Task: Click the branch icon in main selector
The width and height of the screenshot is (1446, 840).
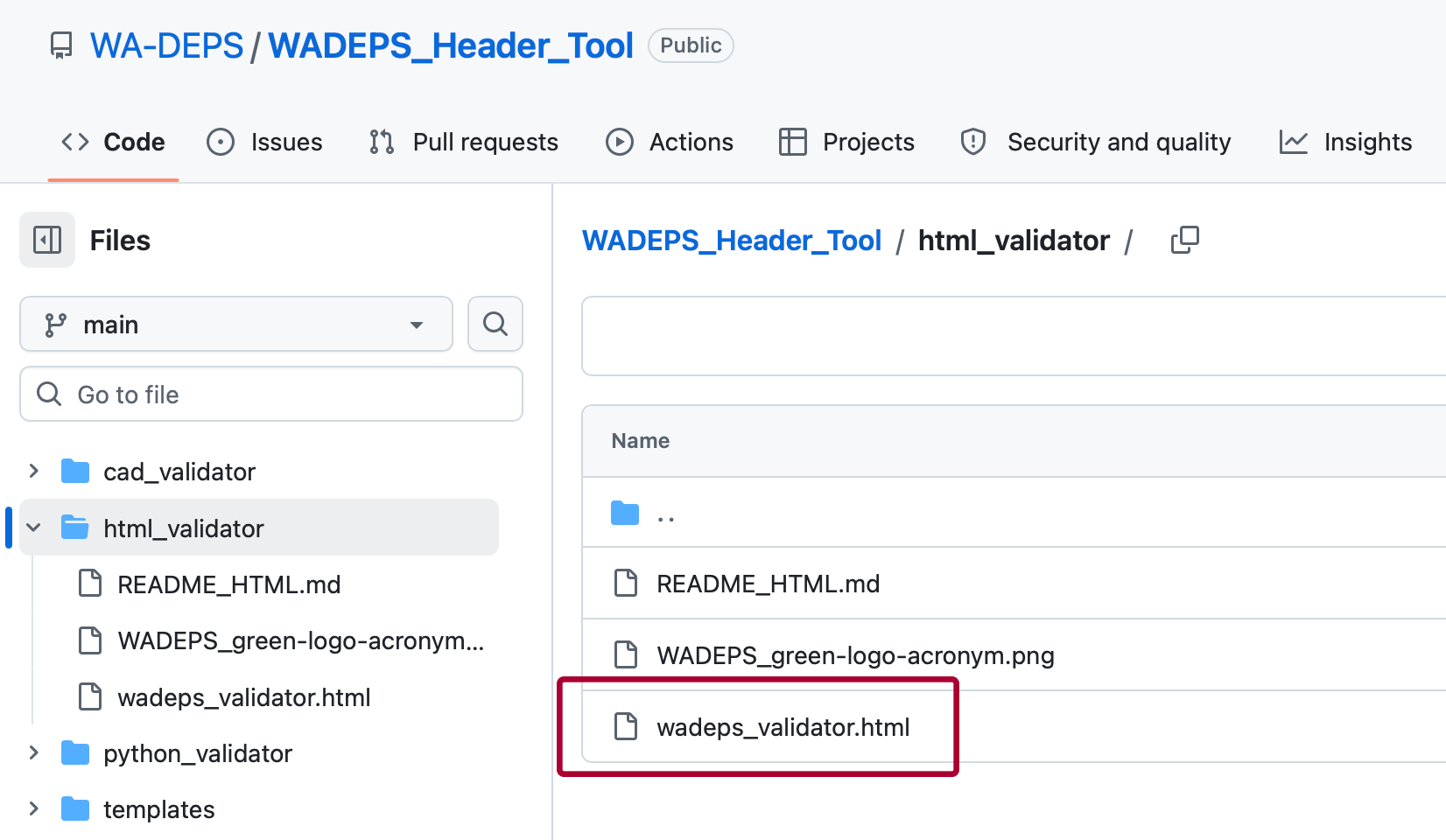Action: click(56, 324)
